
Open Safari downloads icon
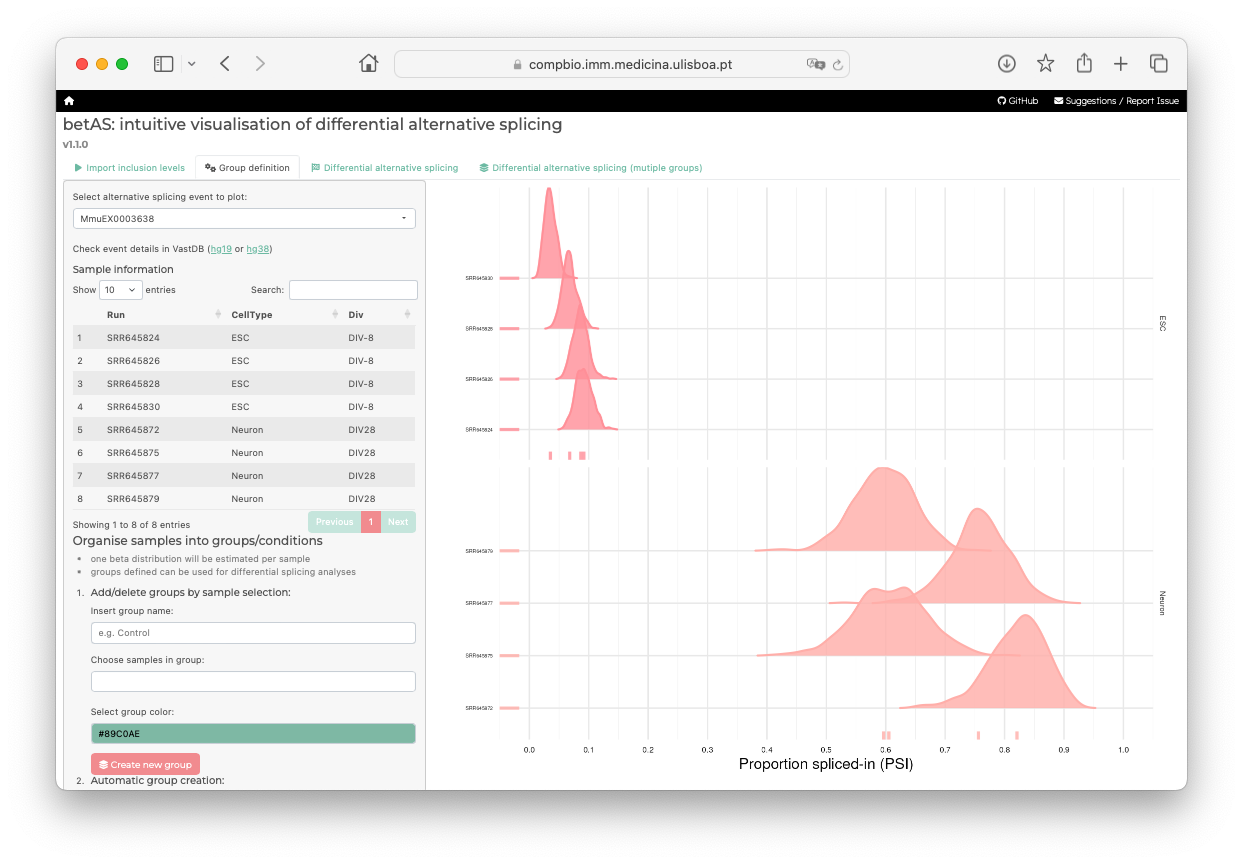click(x=1007, y=64)
